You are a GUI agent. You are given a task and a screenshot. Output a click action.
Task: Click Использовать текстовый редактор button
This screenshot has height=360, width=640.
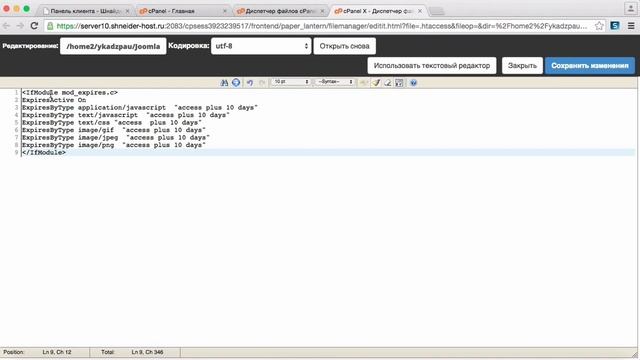(x=432, y=66)
